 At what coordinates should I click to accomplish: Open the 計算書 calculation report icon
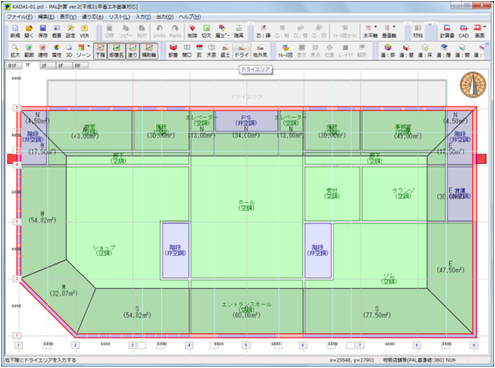pos(447,31)
